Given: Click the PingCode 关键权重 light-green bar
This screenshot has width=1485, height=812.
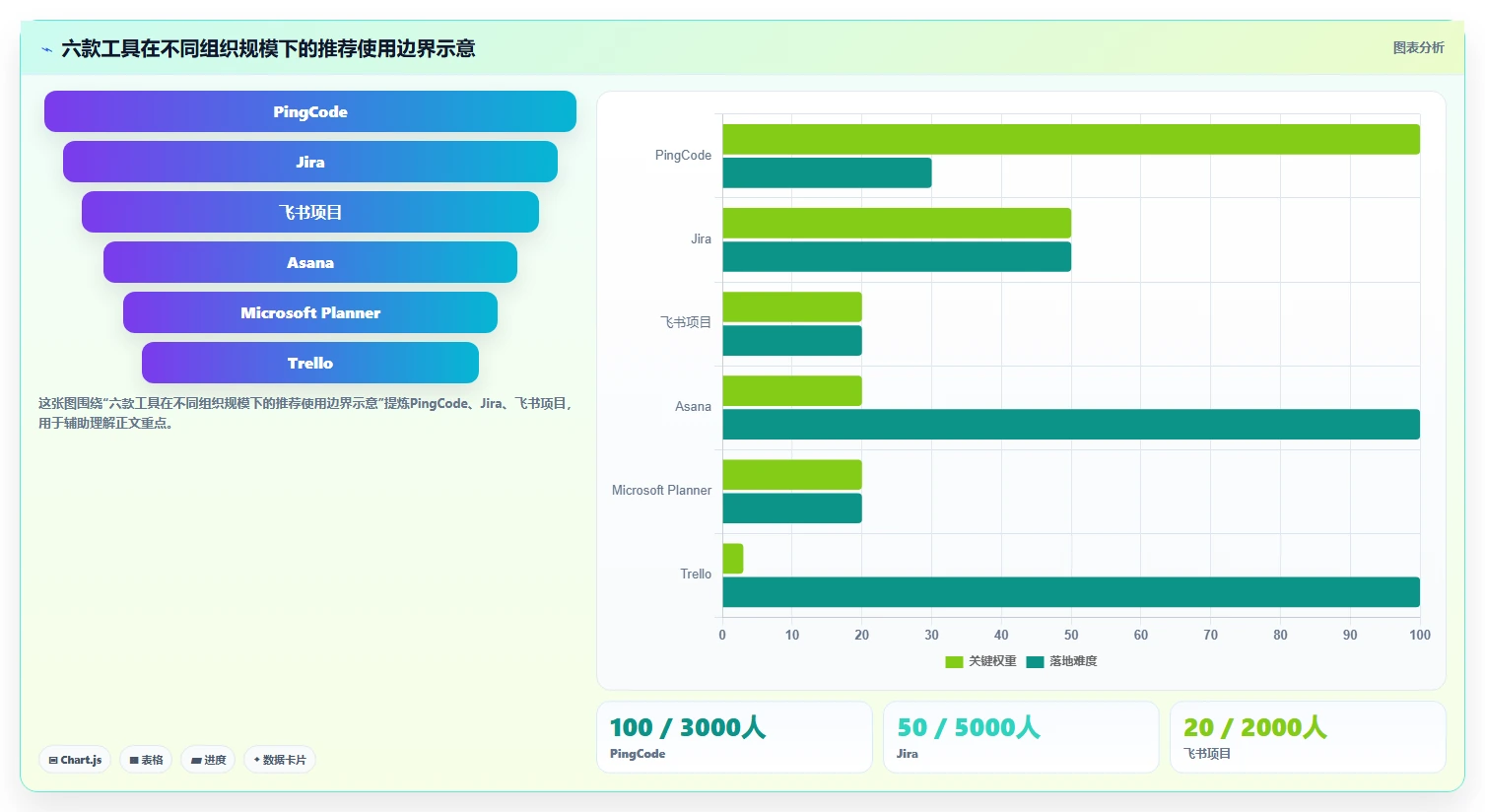Looking at the screenshot, I should (x=1071, y=139).
